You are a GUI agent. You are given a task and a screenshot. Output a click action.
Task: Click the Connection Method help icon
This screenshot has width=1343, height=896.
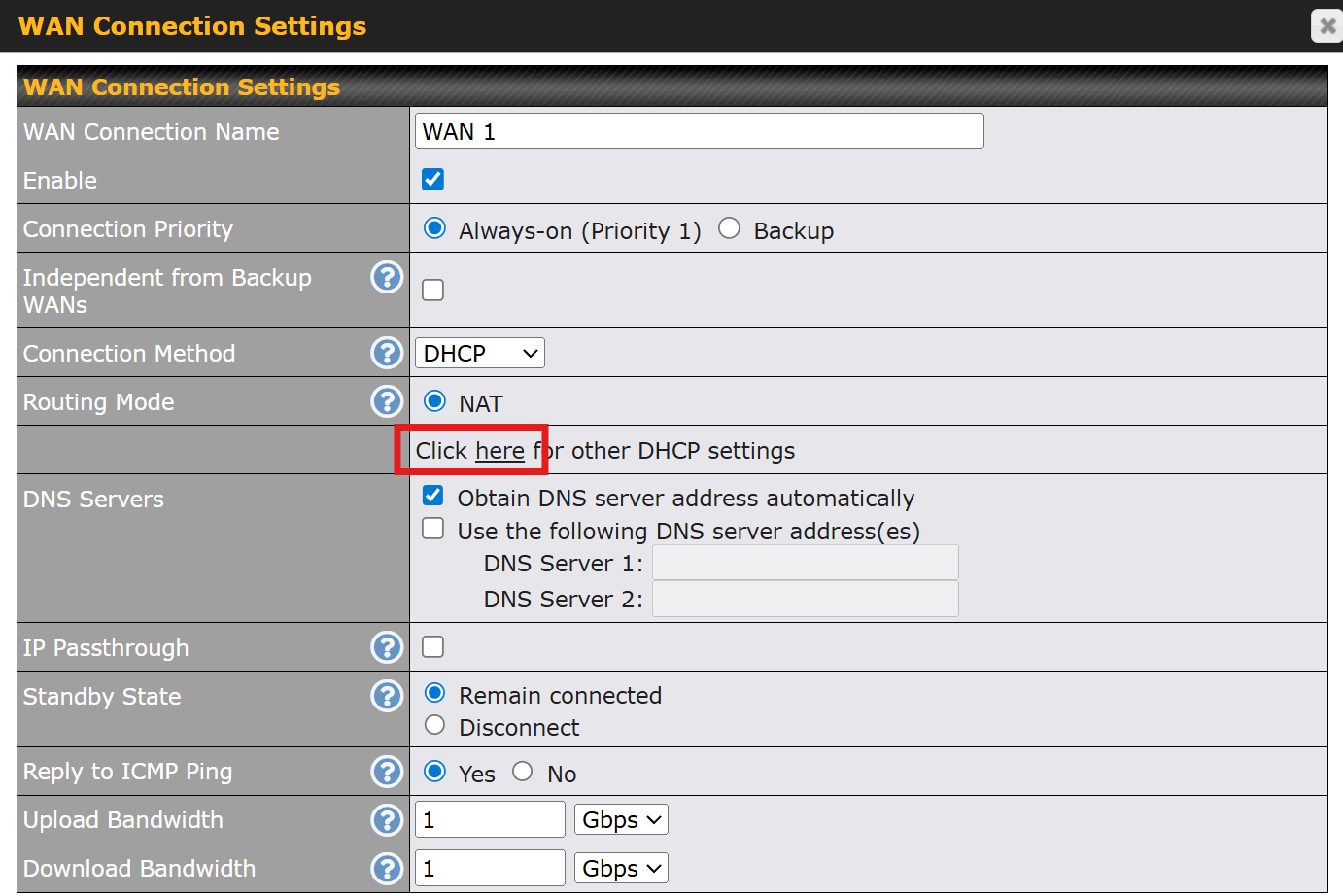(x=387, y=353)
